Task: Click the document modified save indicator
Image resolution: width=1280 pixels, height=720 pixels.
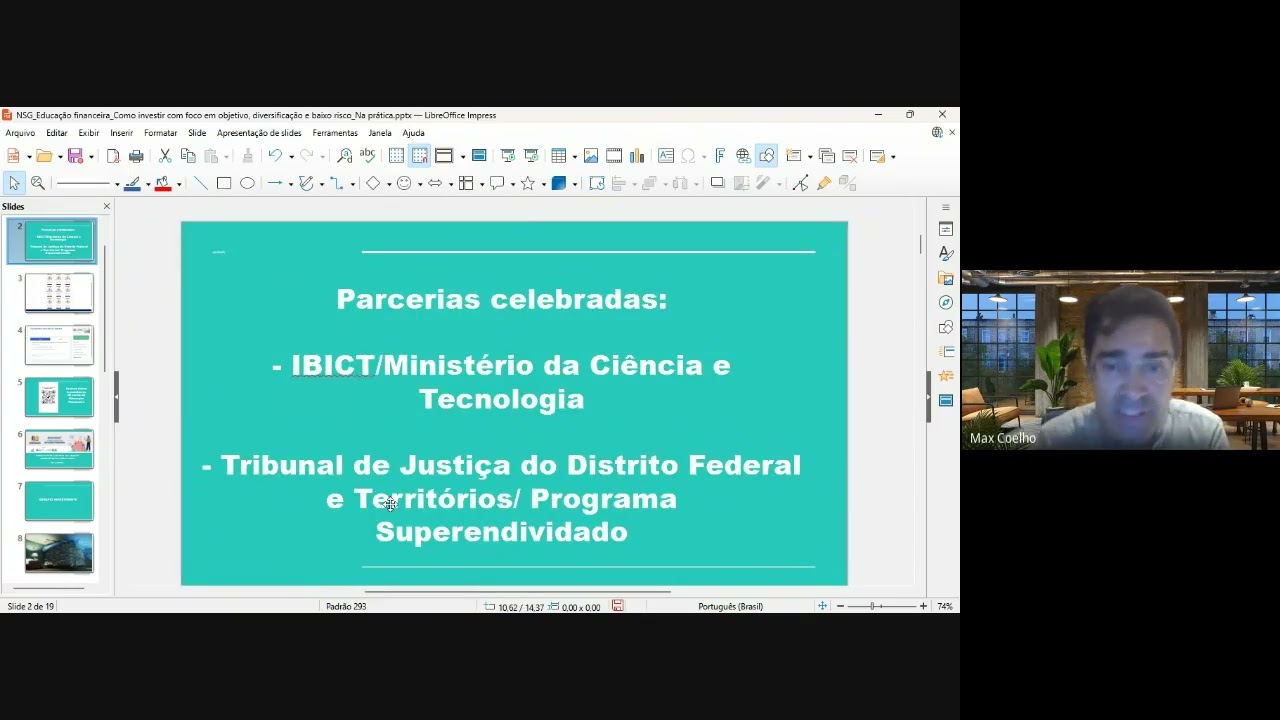Action: click(618, 606)
